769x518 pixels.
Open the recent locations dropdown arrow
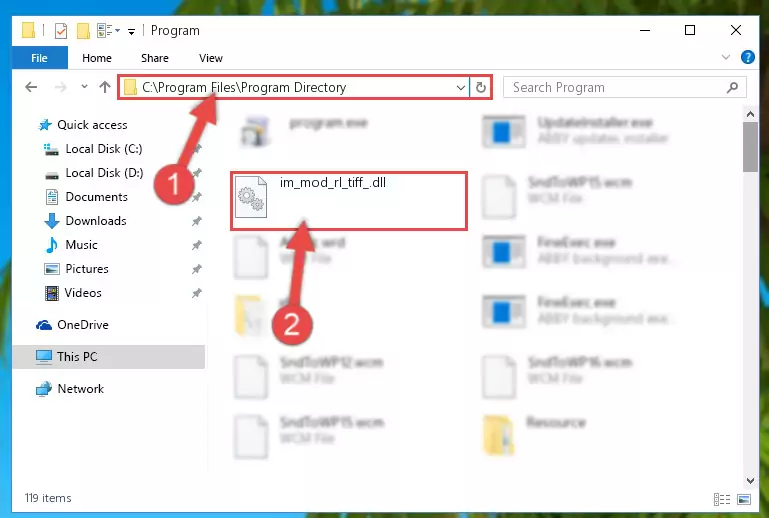[84, 87]
